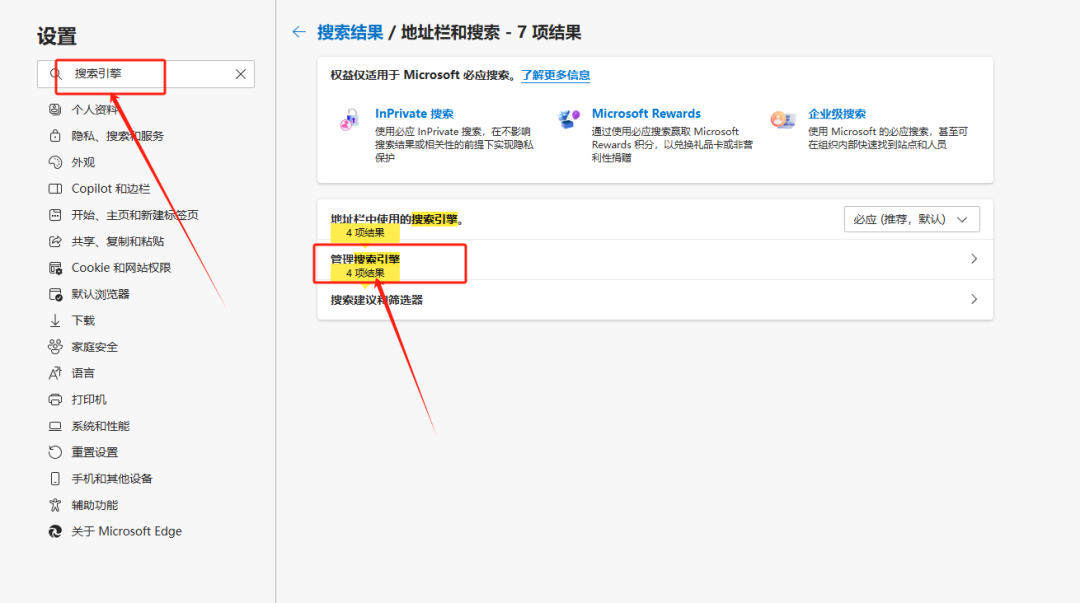
Task: Open Cookie 和网站权限 settings
Action: [x=121, y=268]
